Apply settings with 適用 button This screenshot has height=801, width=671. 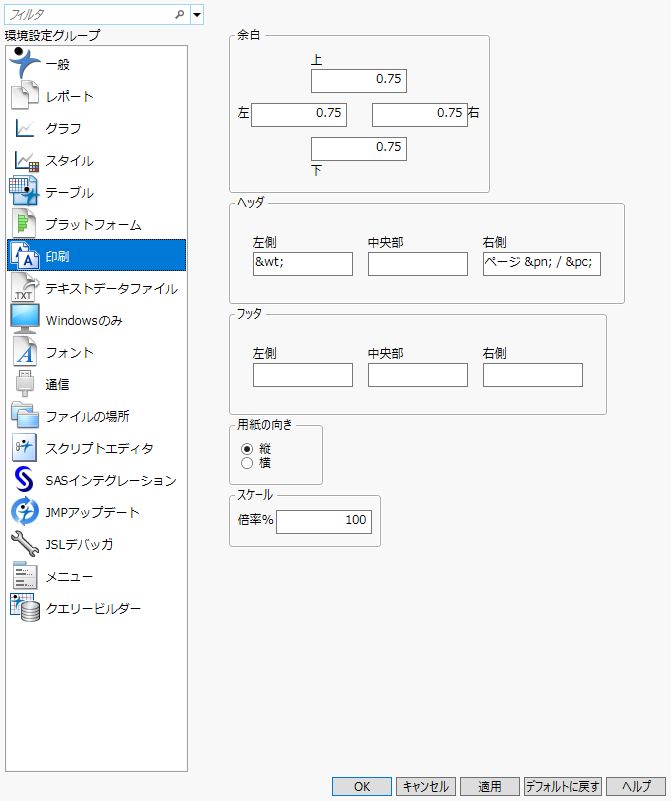[x=490, y=787]
